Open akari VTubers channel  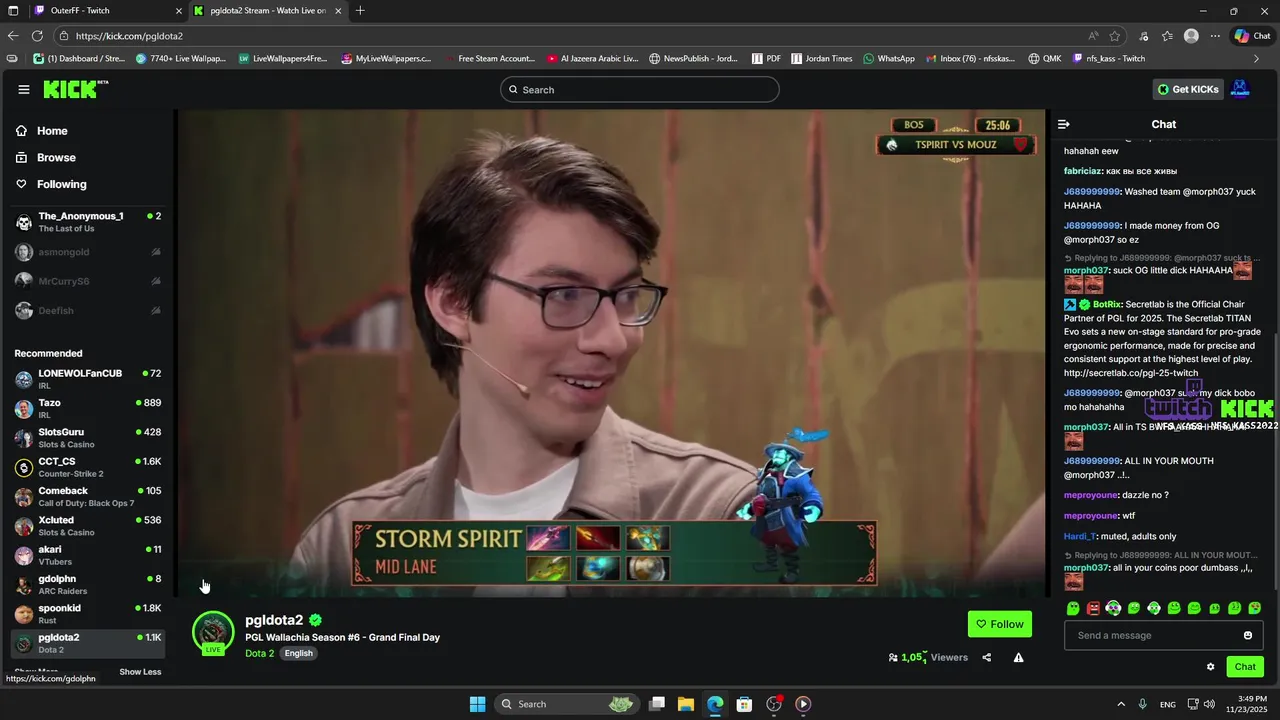point(88,555)
